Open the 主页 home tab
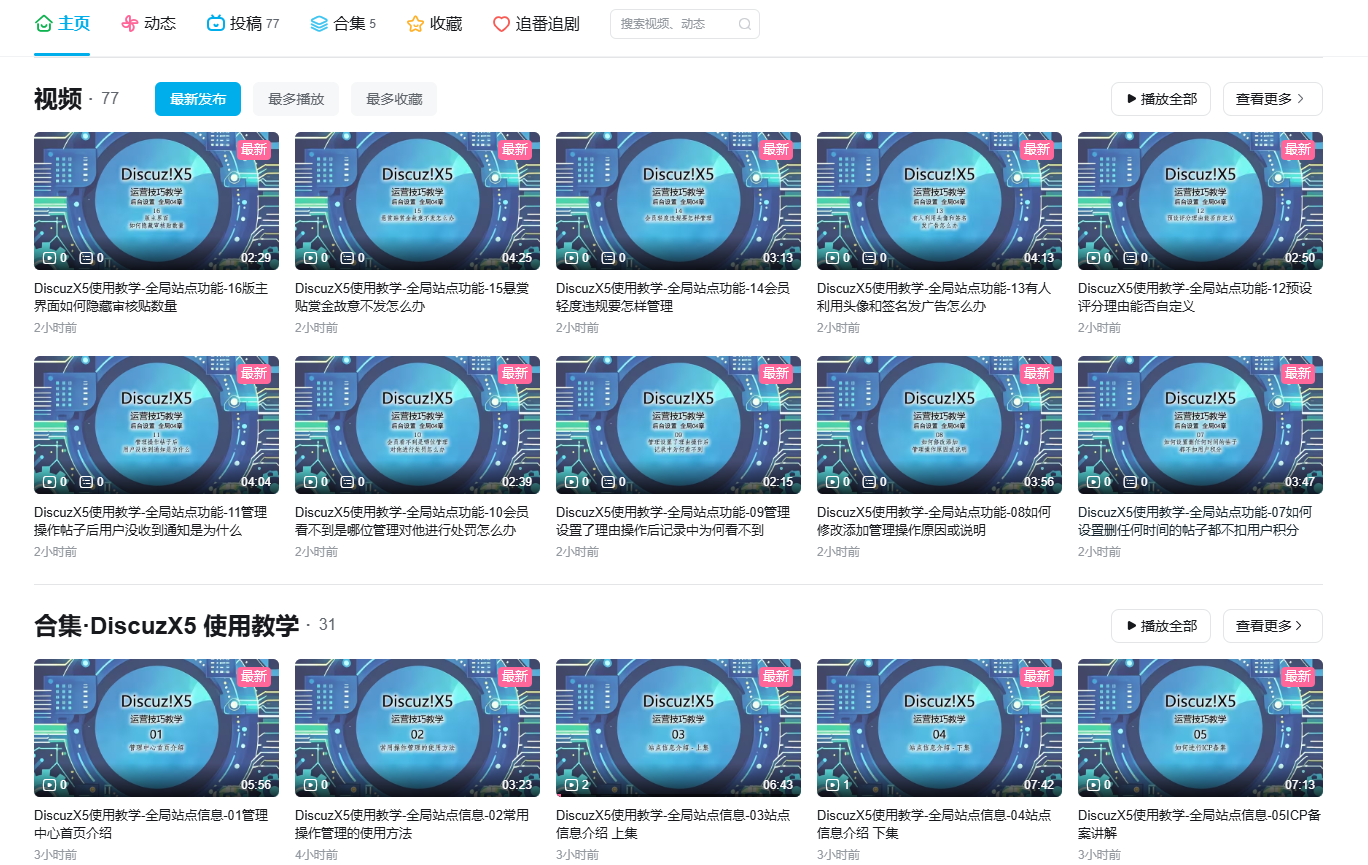Screen dimensions: 1368x865 click(x=62, y=23)
